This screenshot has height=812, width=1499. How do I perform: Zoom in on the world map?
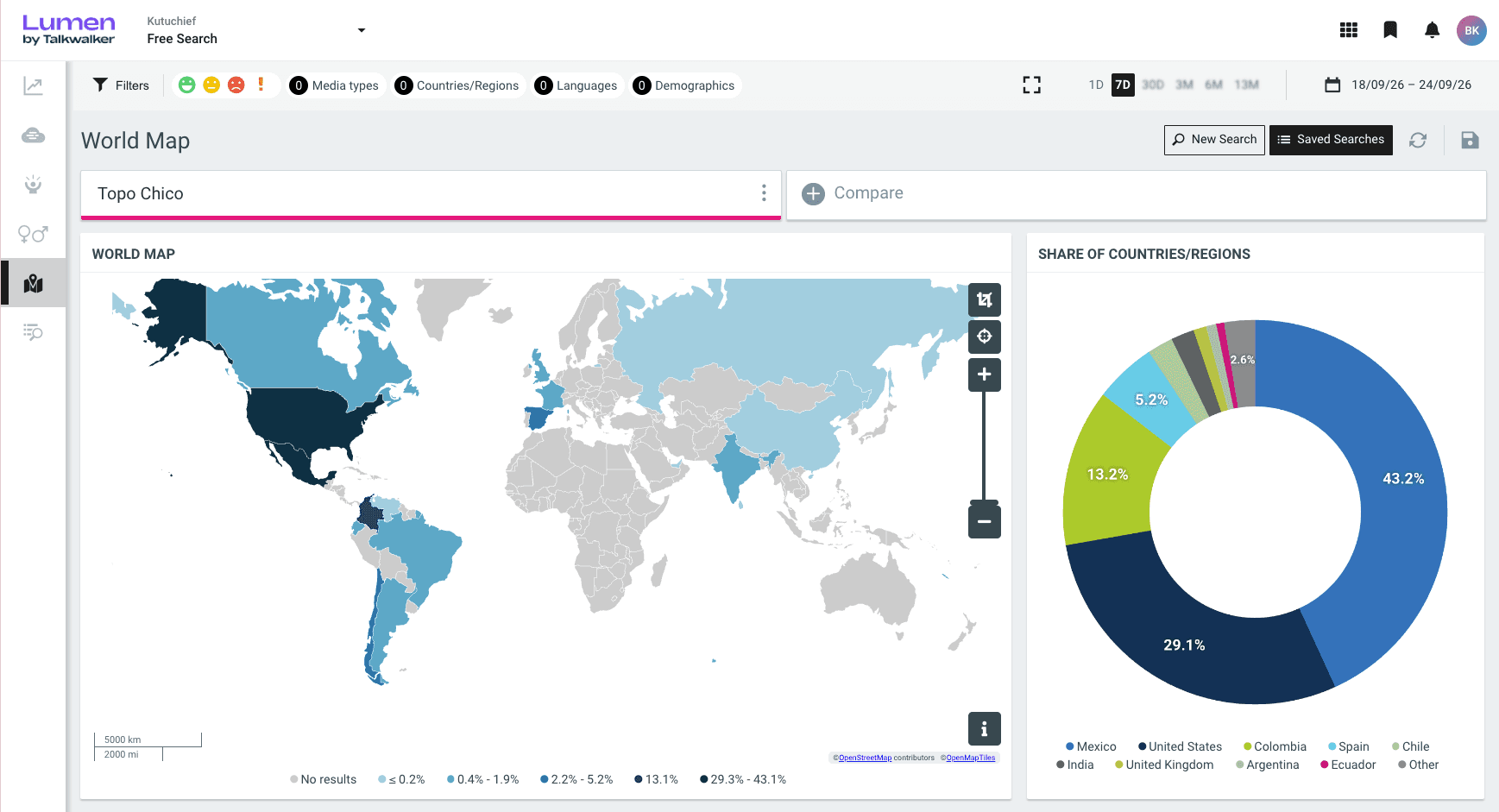coord(985,375)
